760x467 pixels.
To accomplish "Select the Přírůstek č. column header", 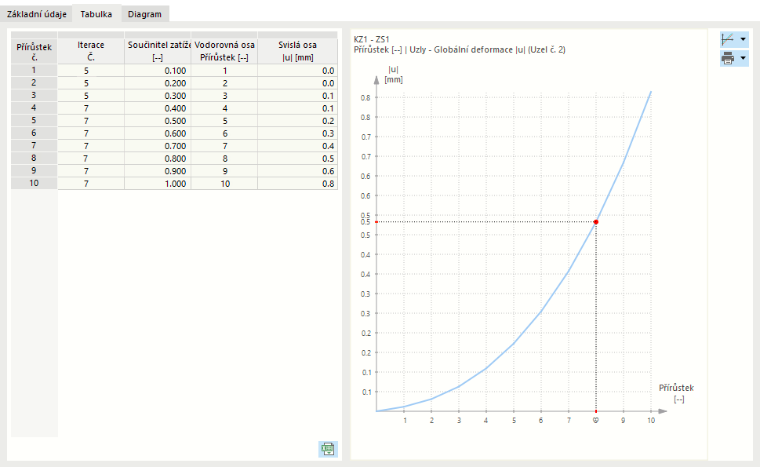I will [x=34, y=51].
